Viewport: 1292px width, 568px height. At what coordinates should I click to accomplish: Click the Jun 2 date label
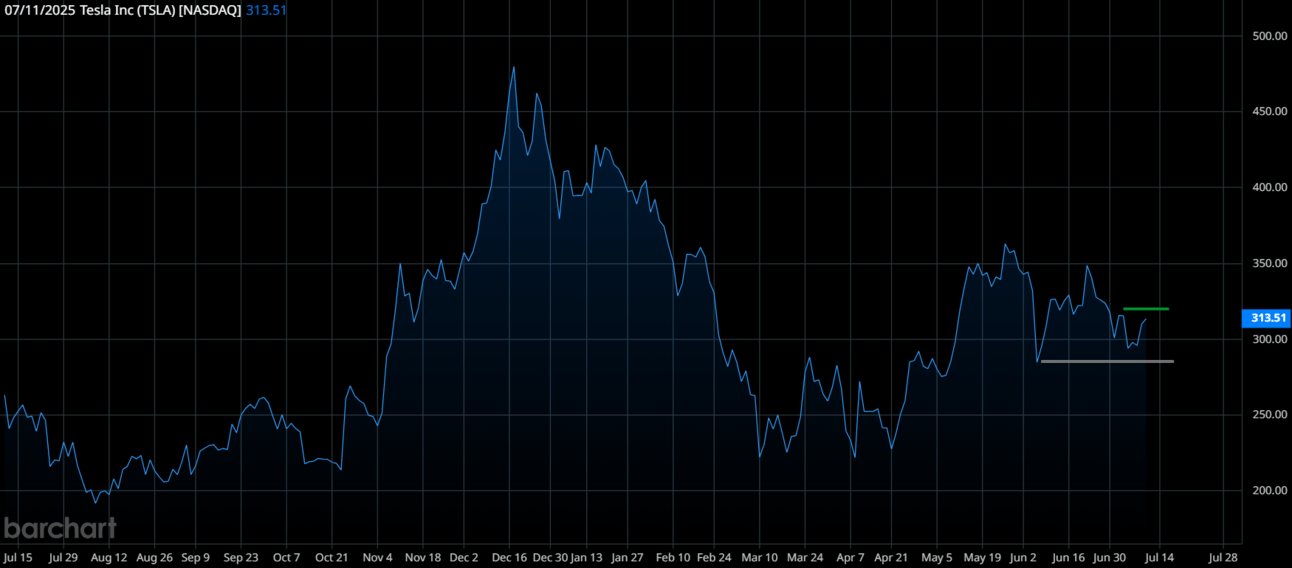point(1024,557)
